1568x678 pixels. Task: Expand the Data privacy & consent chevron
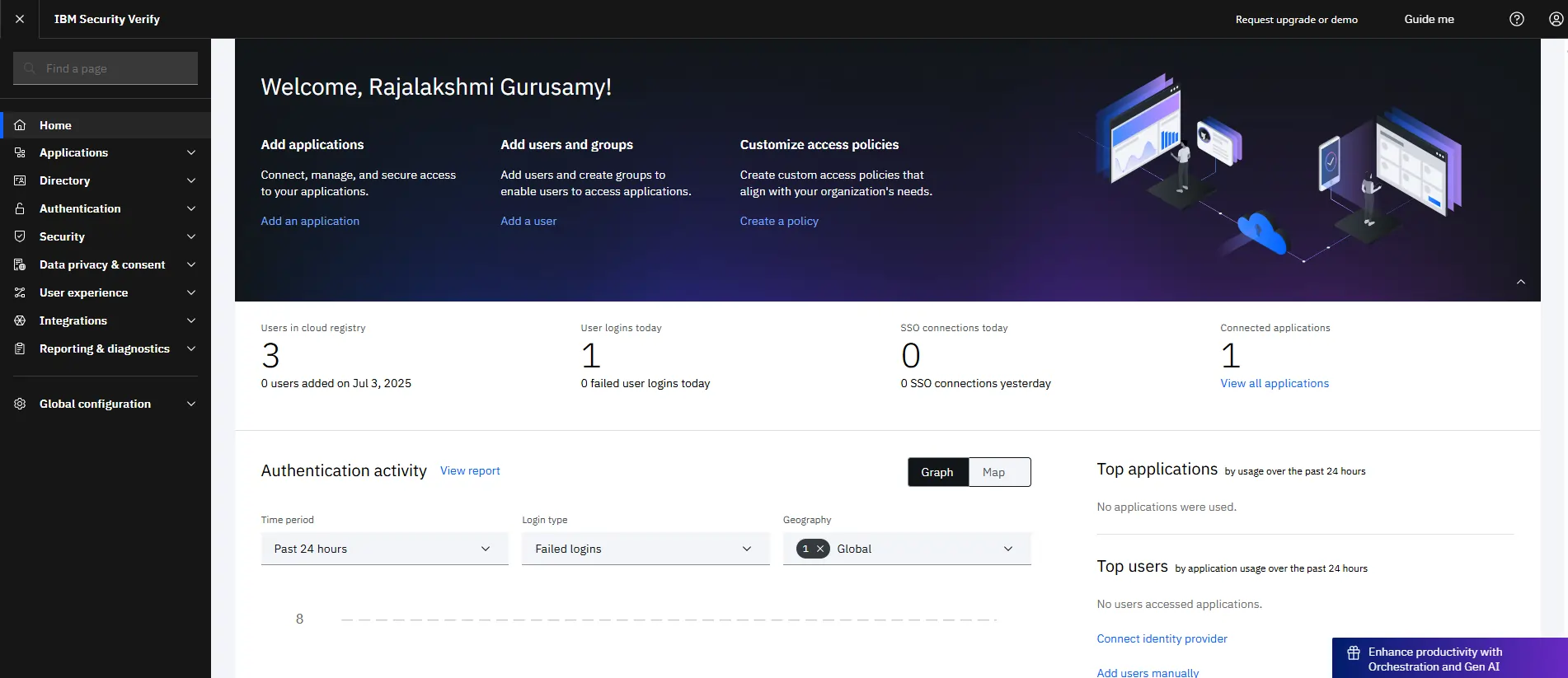pyautogui.click(x=191, y=264)
